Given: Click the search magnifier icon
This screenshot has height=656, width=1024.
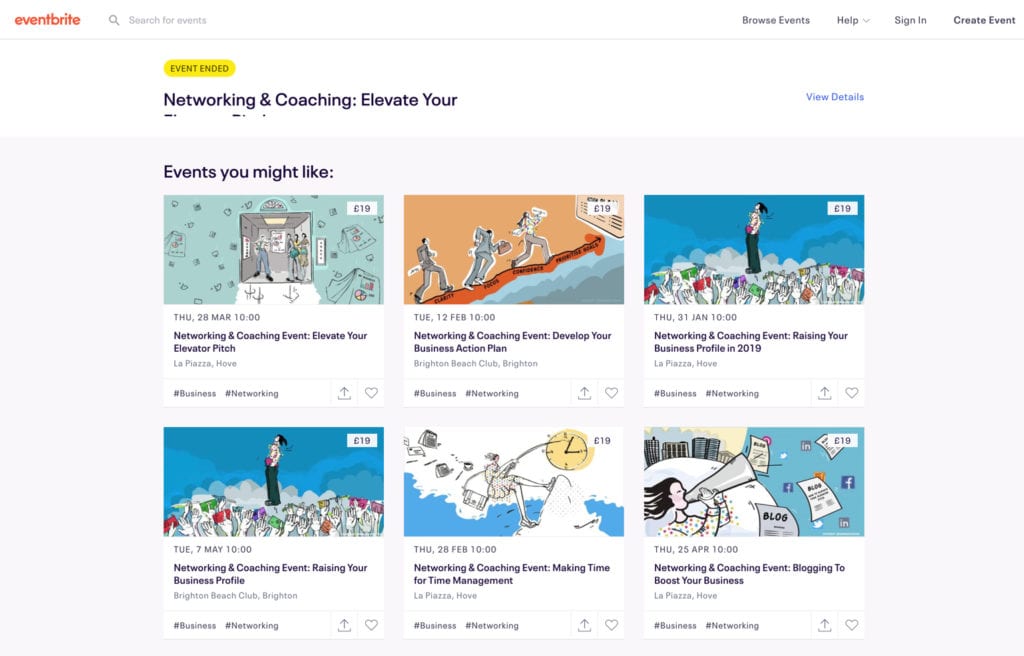Looking at the screenshot, I should point(113,19).
